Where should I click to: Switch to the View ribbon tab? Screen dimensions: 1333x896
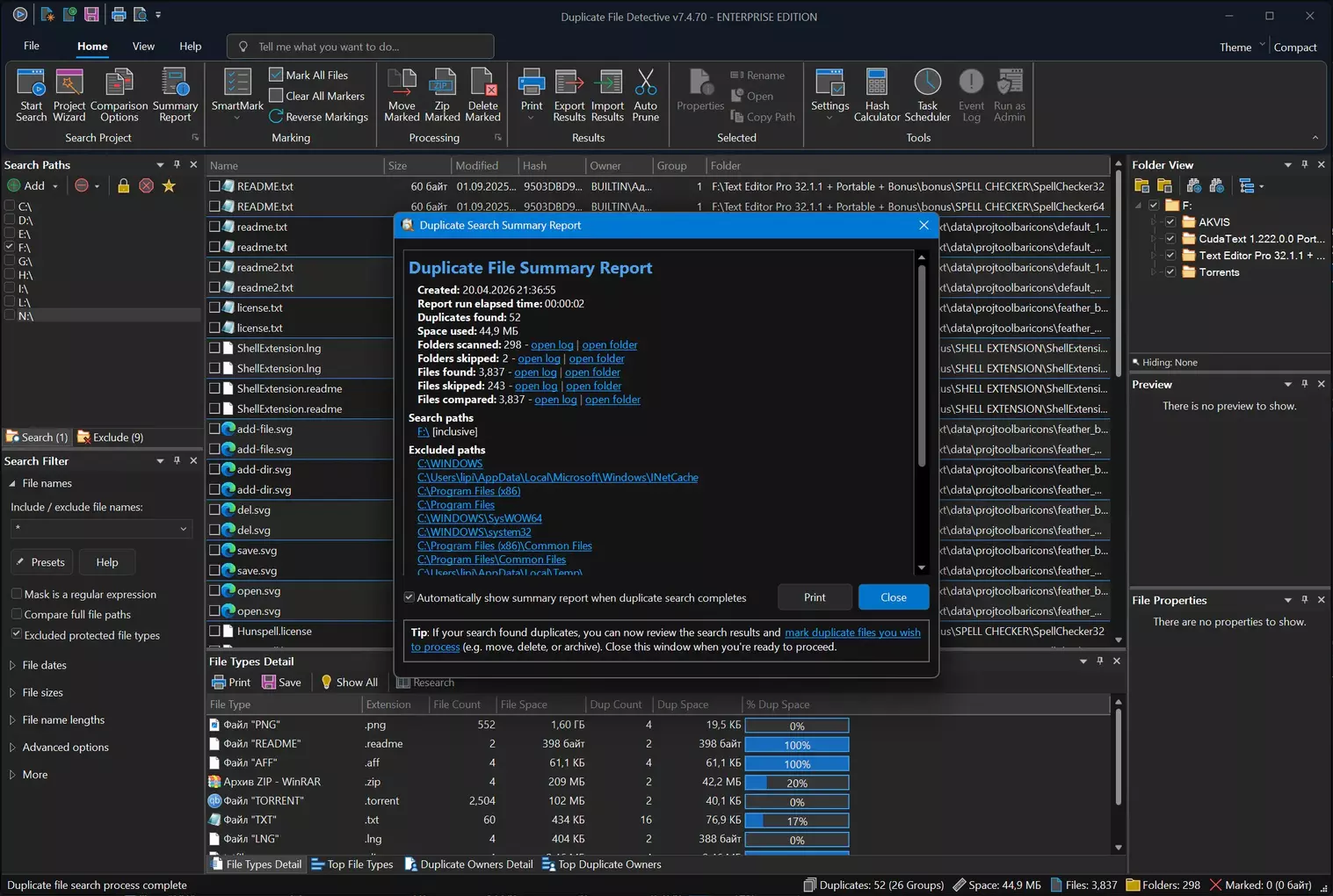coord(143,47)
